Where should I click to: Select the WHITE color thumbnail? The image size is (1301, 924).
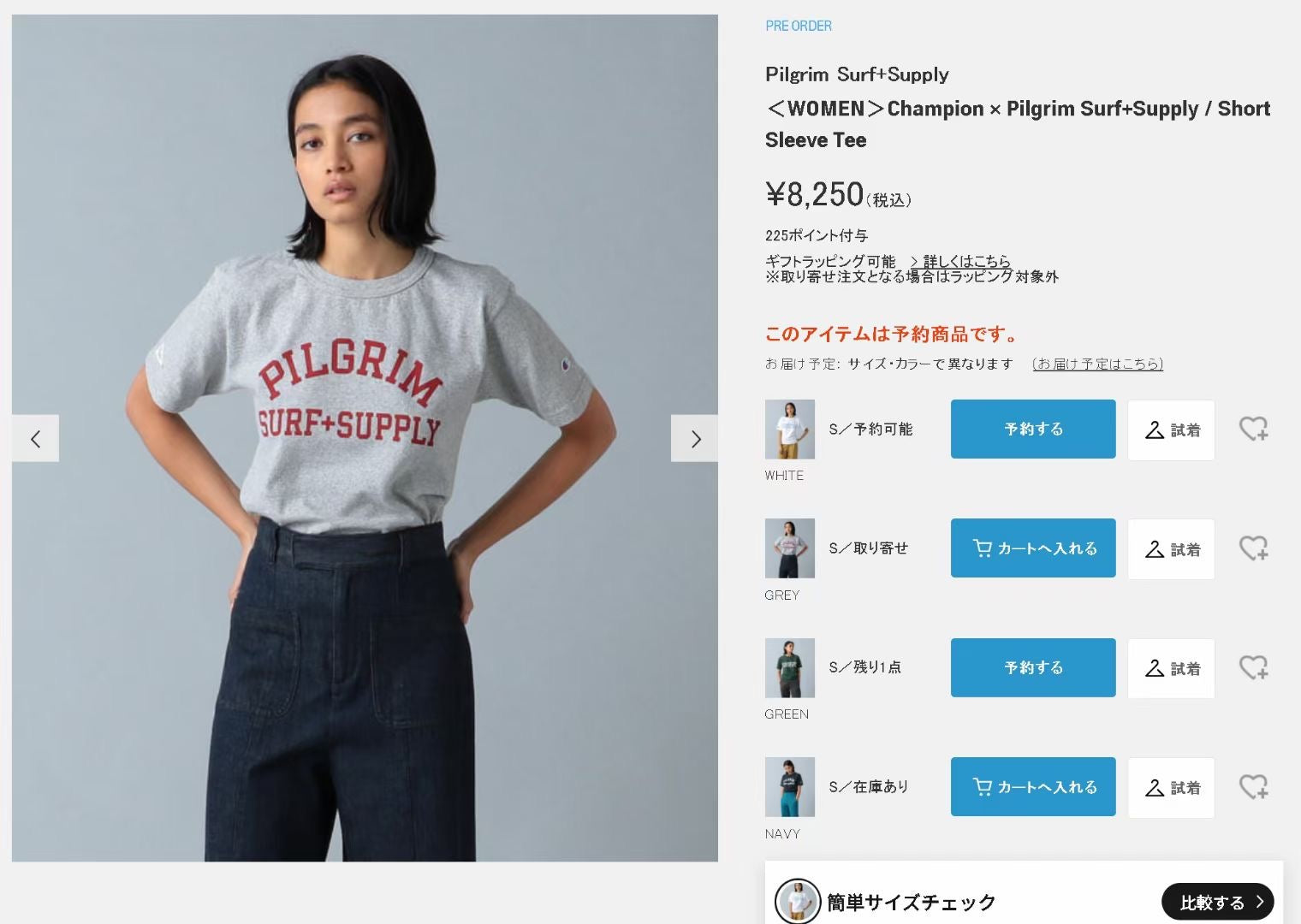pos(789,429)
